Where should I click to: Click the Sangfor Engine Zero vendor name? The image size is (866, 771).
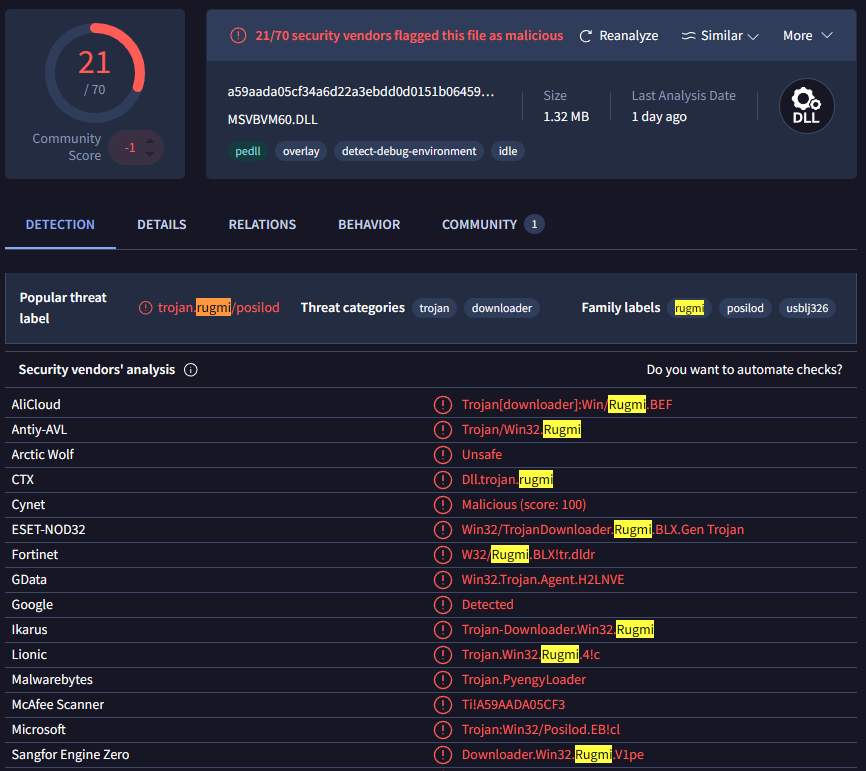pyautogui.click(x=70, y=754)
